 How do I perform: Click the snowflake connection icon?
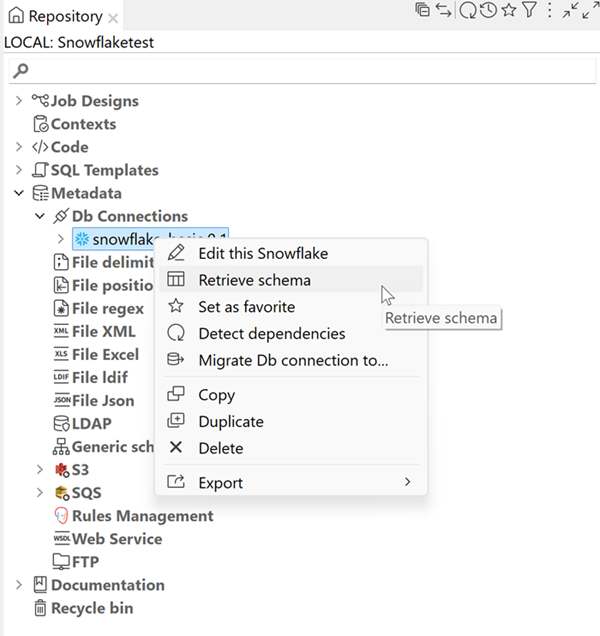[x=82, y=239]
